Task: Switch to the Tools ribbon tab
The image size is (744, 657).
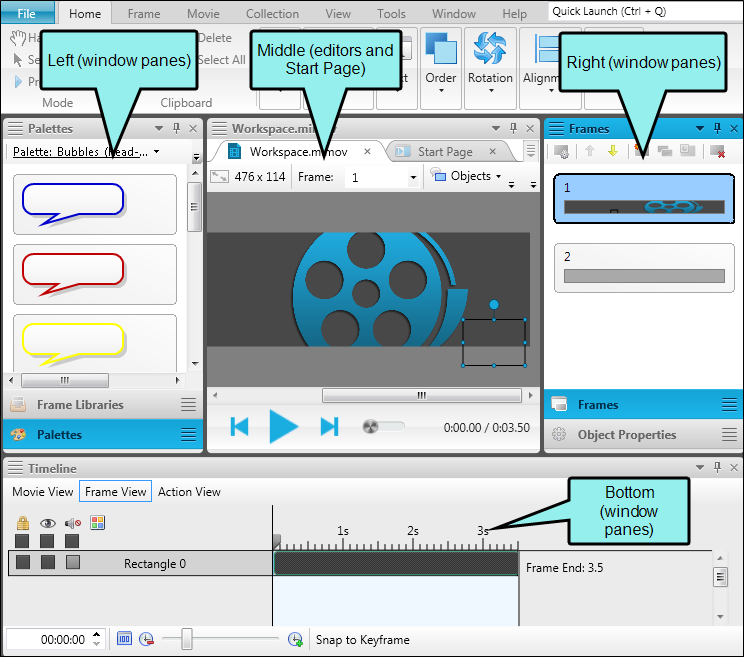Action: pyautogui.click(x=391, y=14)
